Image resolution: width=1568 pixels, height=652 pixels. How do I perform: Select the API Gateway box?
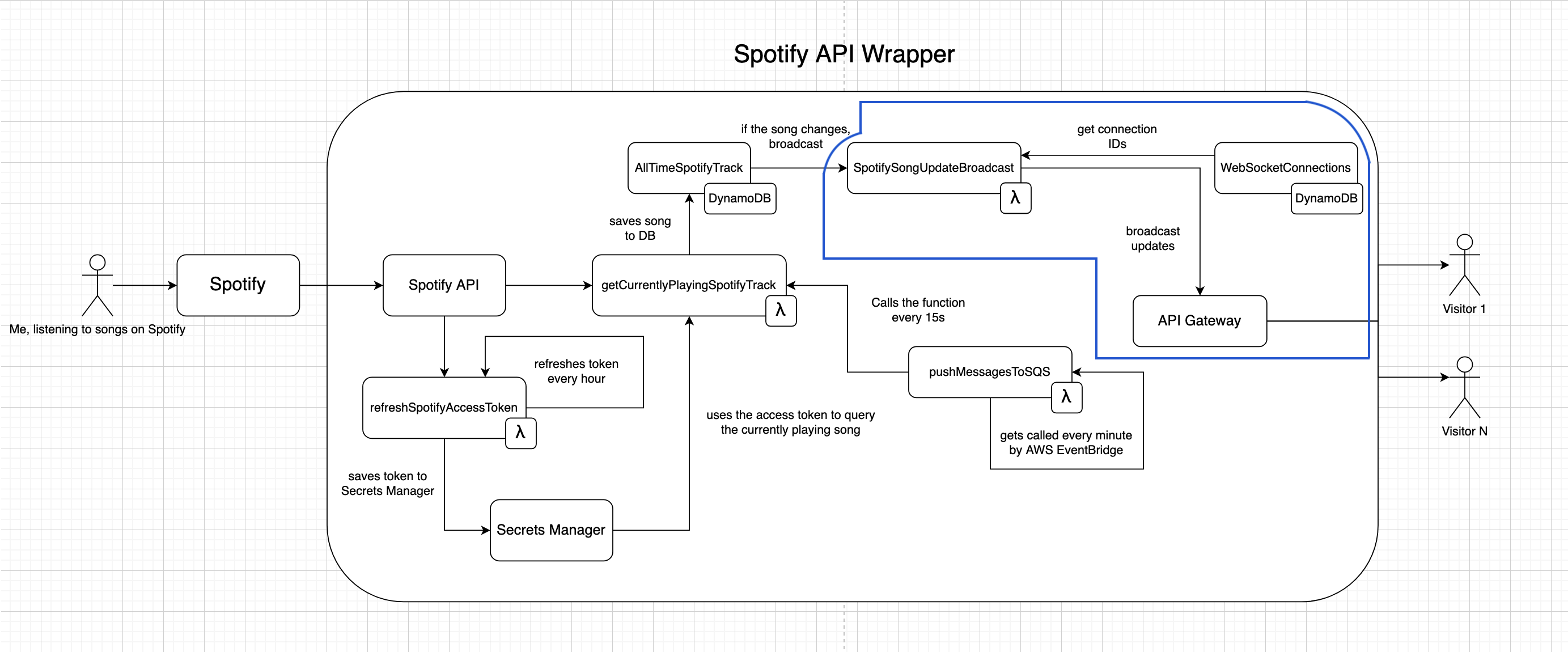[1200, 321]
